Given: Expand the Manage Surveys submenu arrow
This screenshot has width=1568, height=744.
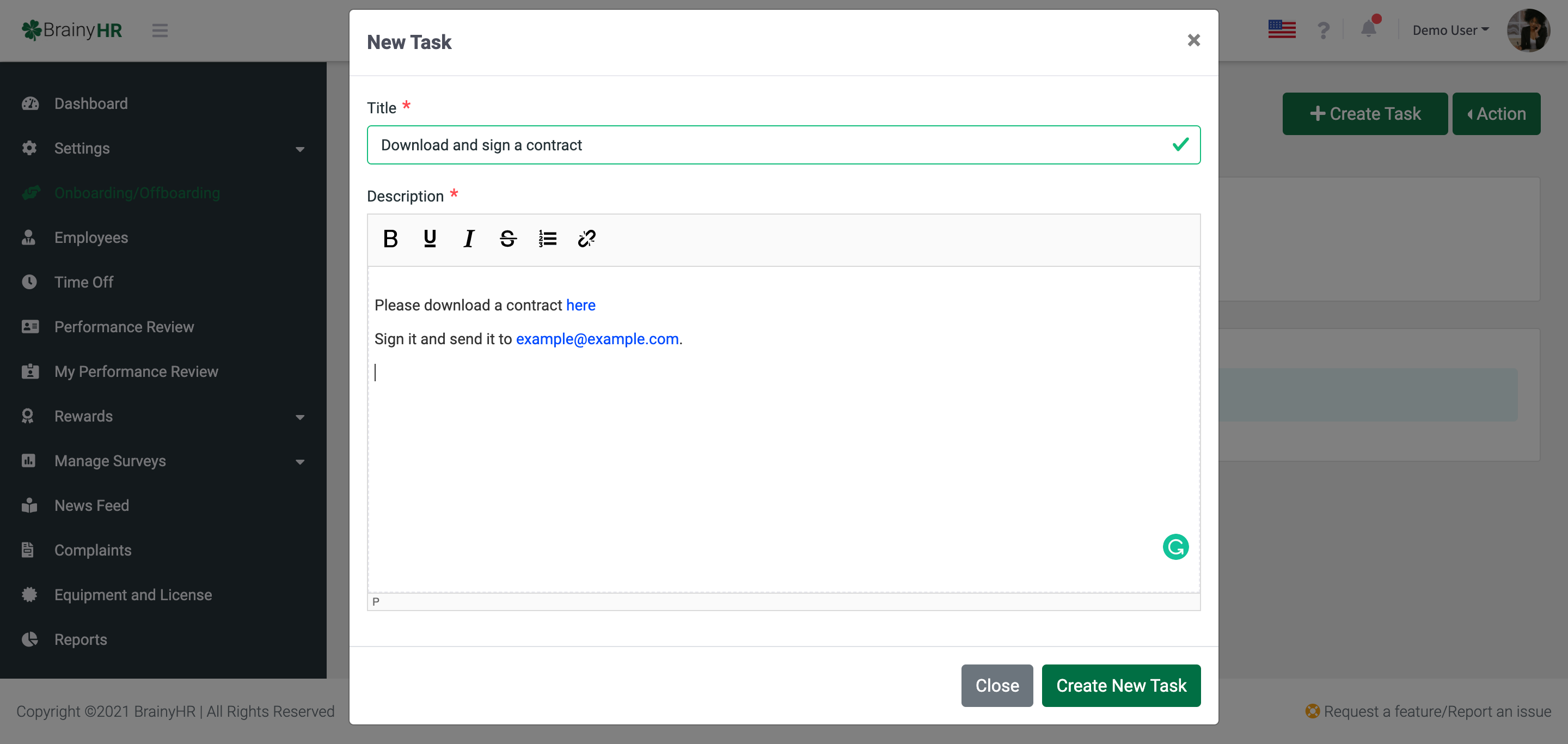Looking at the screenshot, I should point(299,462).
